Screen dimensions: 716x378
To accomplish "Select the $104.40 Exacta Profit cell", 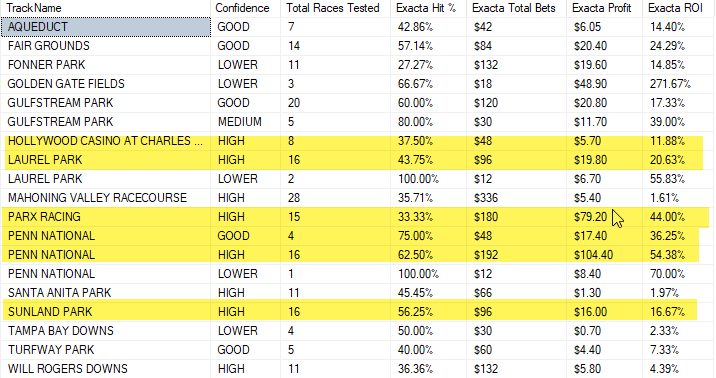I will [605, 255].
